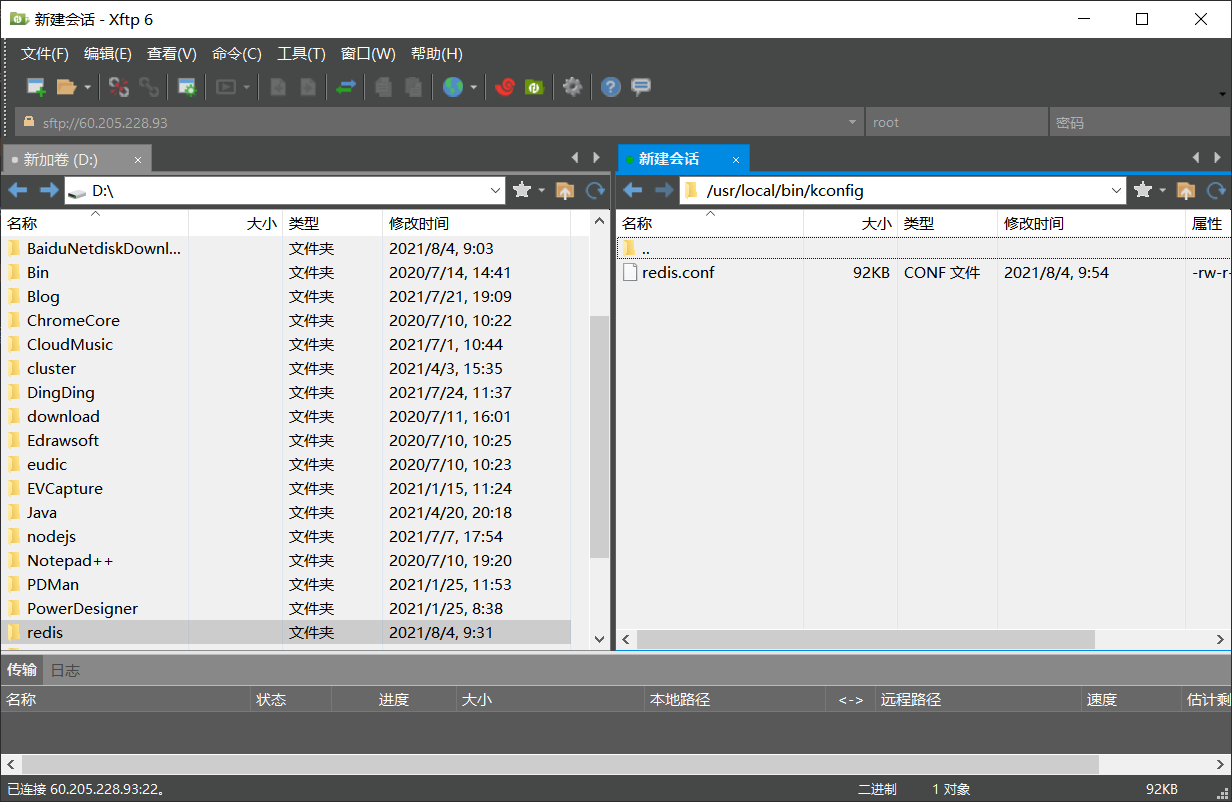Viewport: 1232px width, 802px height.
Task: Close the 新建会话 remote tab
Action: [x=736, y=159]
